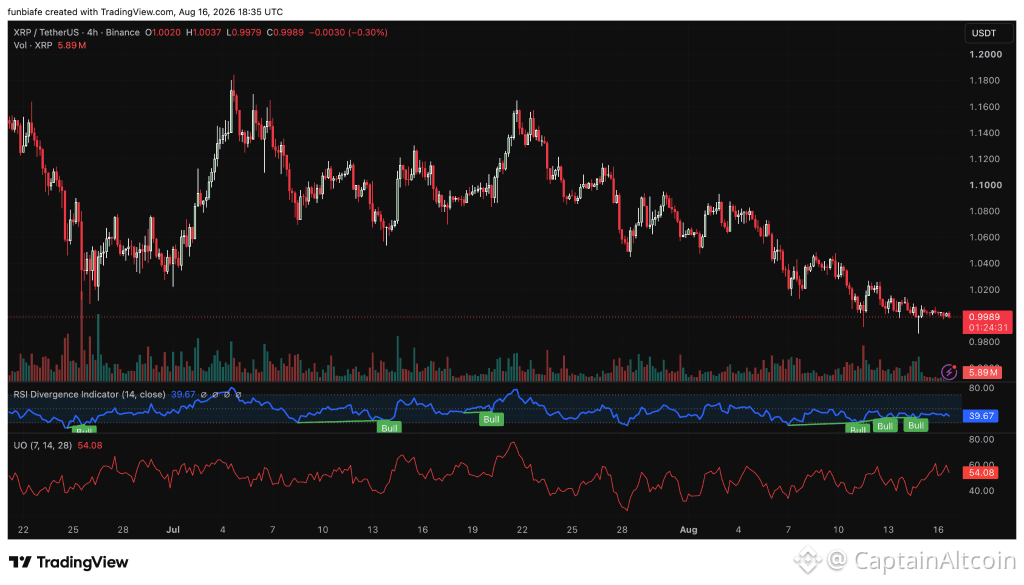Click the 1.0200 price scale label
This screenshot has height=585, width=1024.
point(985,289)
